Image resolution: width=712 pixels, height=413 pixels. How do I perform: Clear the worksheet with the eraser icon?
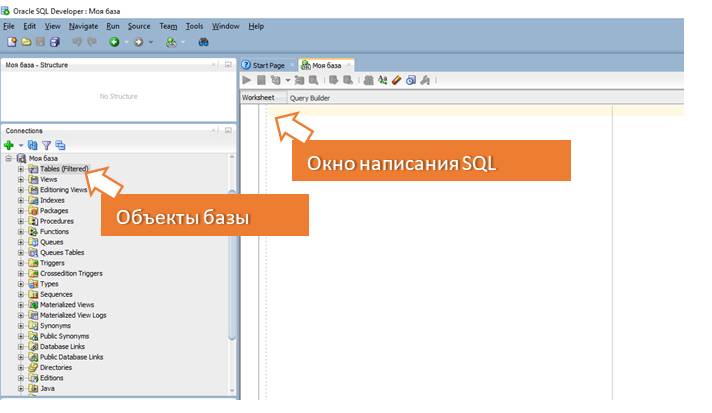coord(396,80)
